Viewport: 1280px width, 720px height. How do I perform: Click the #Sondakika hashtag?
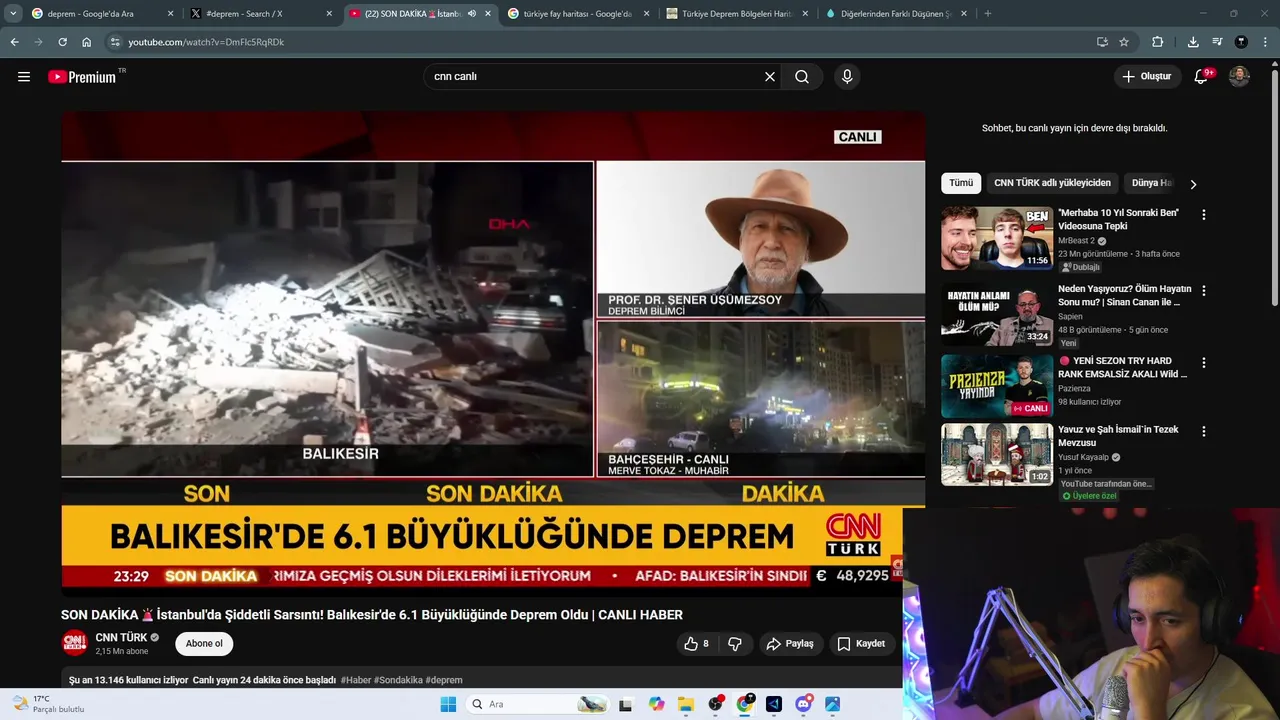click(398, 680)
